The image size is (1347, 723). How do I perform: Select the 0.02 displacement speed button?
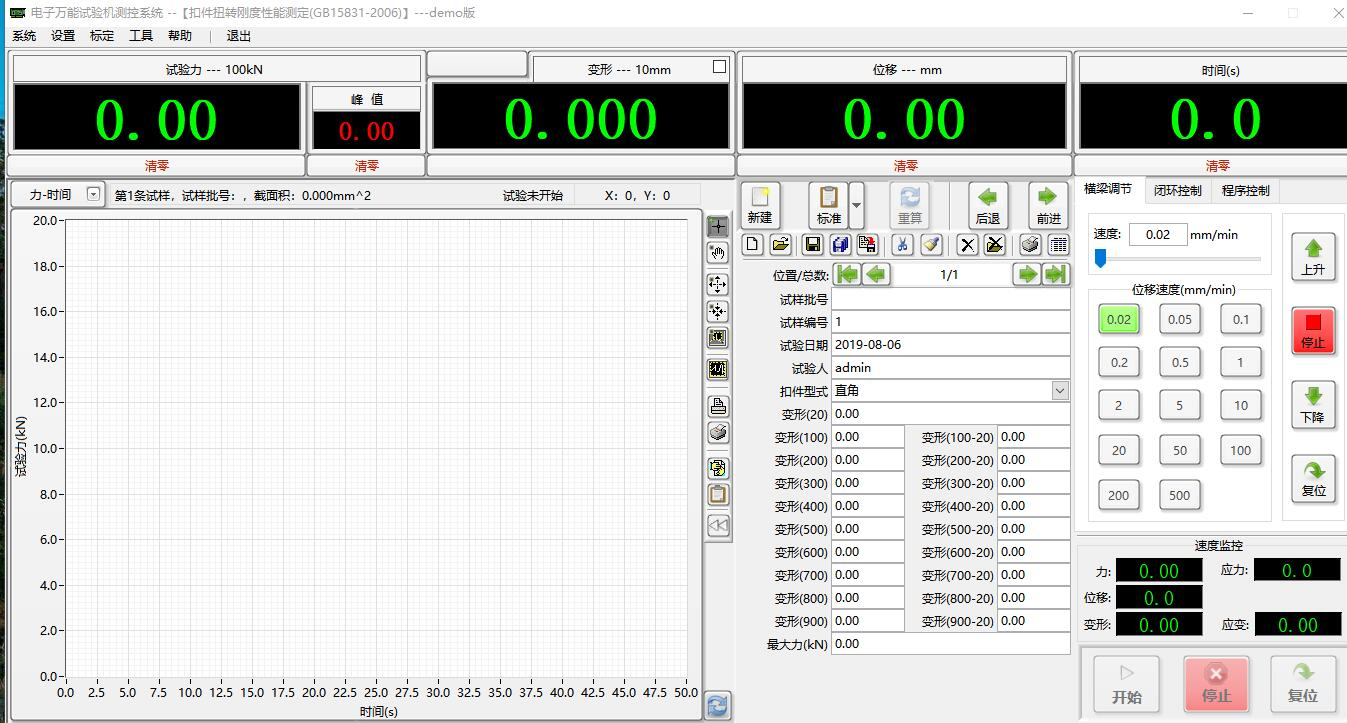(x=1119, y=320)
